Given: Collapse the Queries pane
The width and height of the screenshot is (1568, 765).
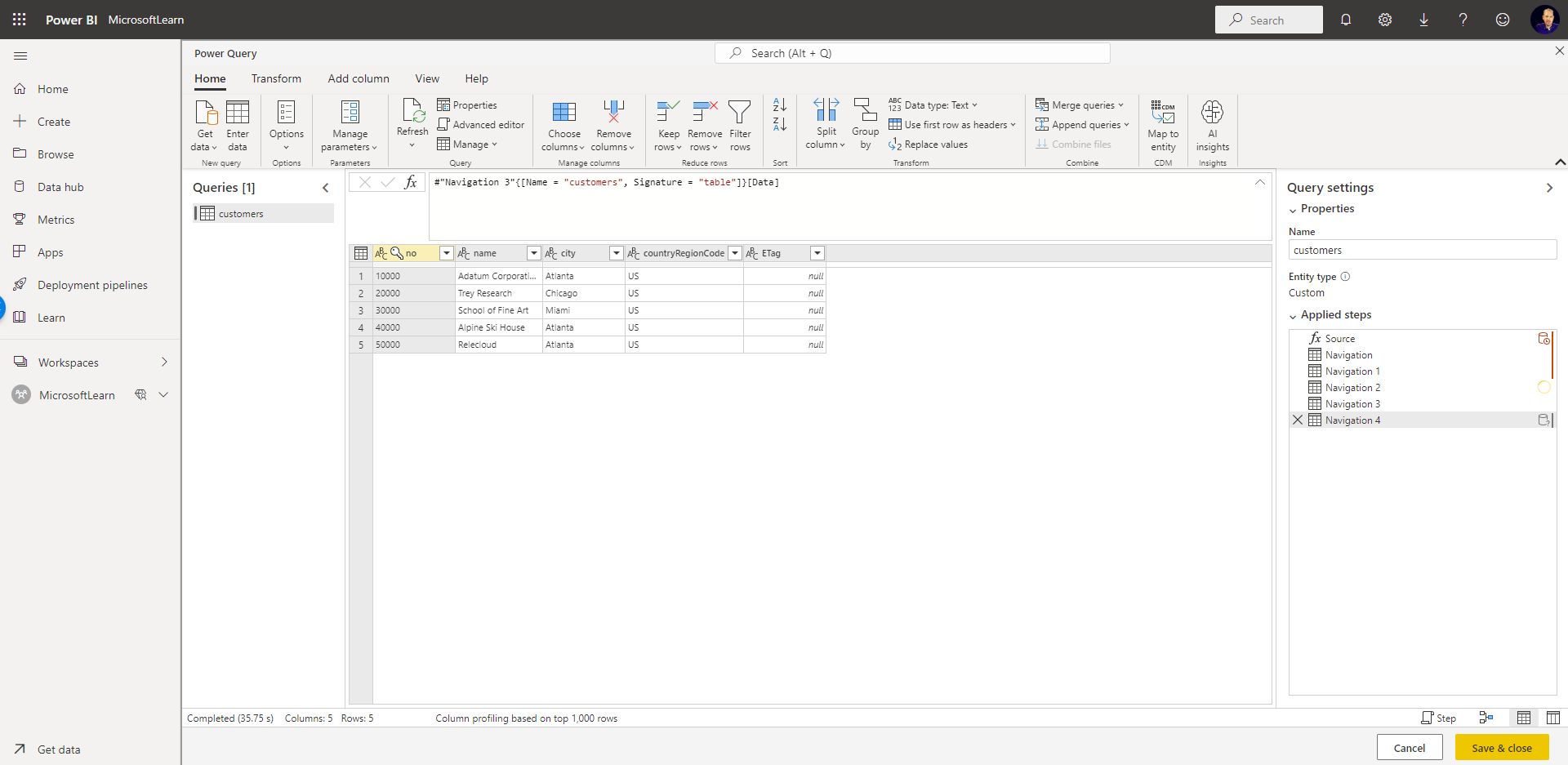Looking at the screenshot, I should pyautogui.click(x=326, y=188).
